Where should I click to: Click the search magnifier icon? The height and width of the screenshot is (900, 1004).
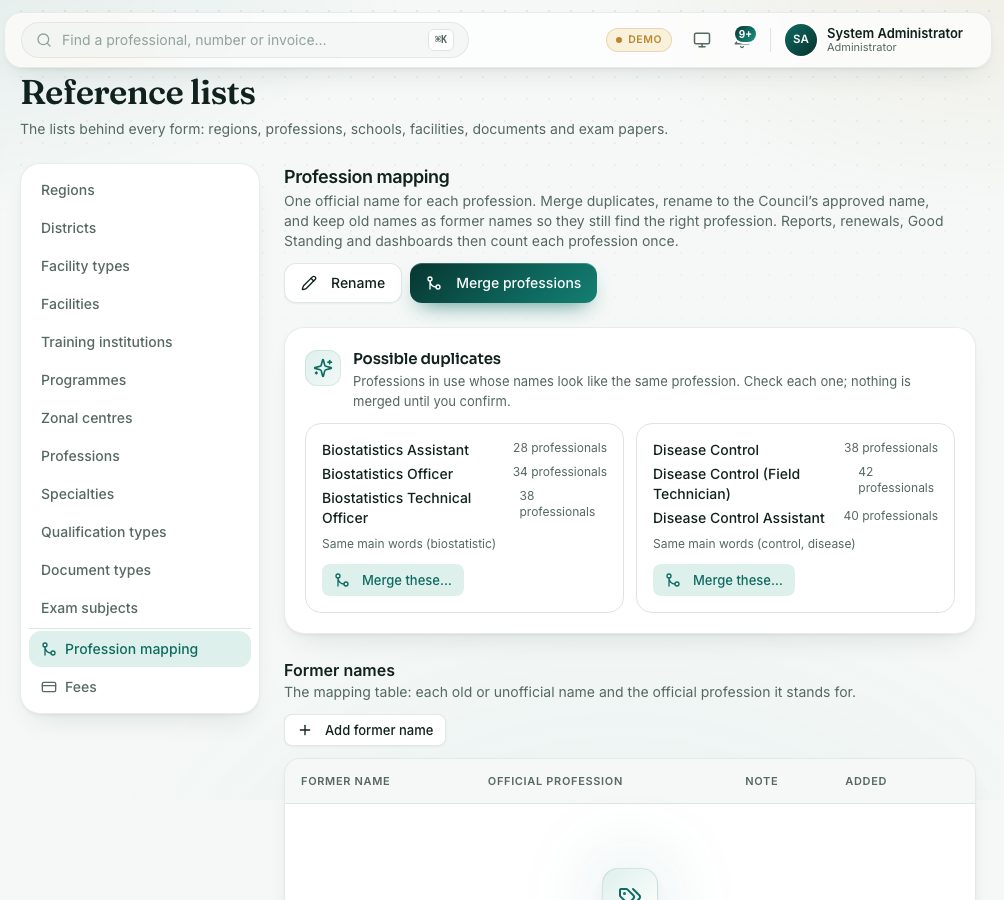[x=44, y=40]
